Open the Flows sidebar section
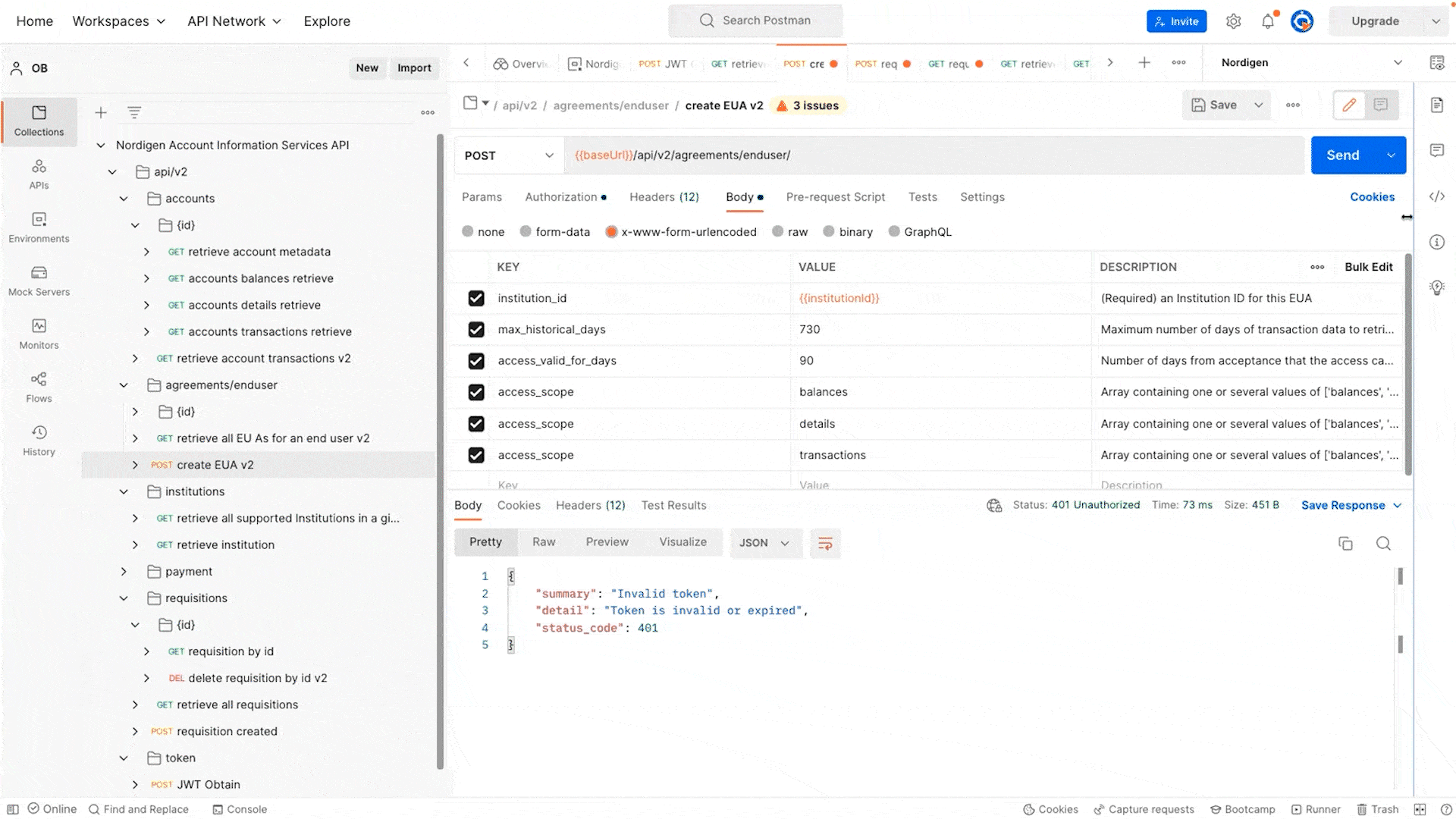Screen dimensions: 1456x819 pos(39,387)
